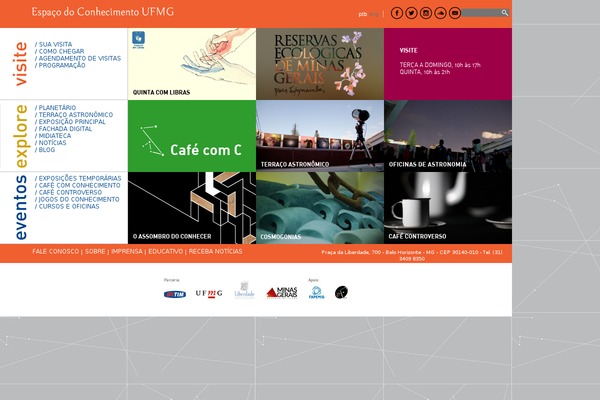This screenshot has width=600, height=400.
Task: Open the Café com Conhecimento link
Action: [x=78, y=185]
